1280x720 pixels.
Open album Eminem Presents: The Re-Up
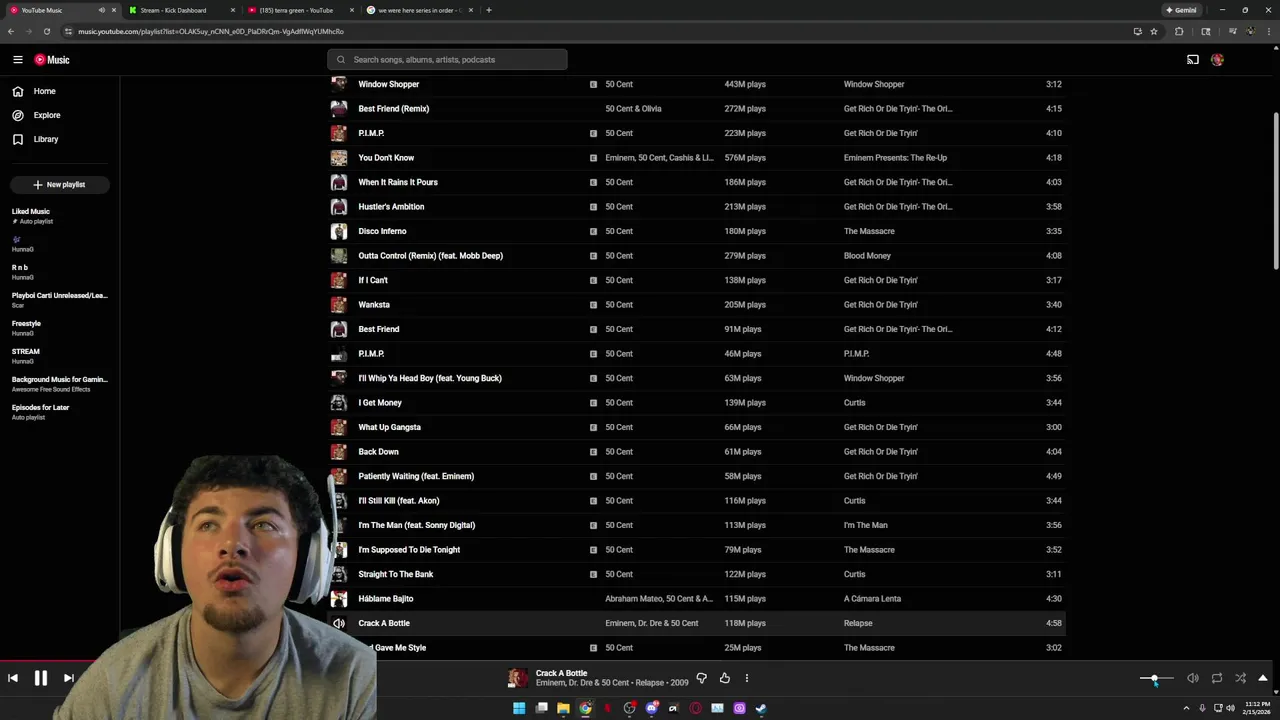[x=895, y=158]
